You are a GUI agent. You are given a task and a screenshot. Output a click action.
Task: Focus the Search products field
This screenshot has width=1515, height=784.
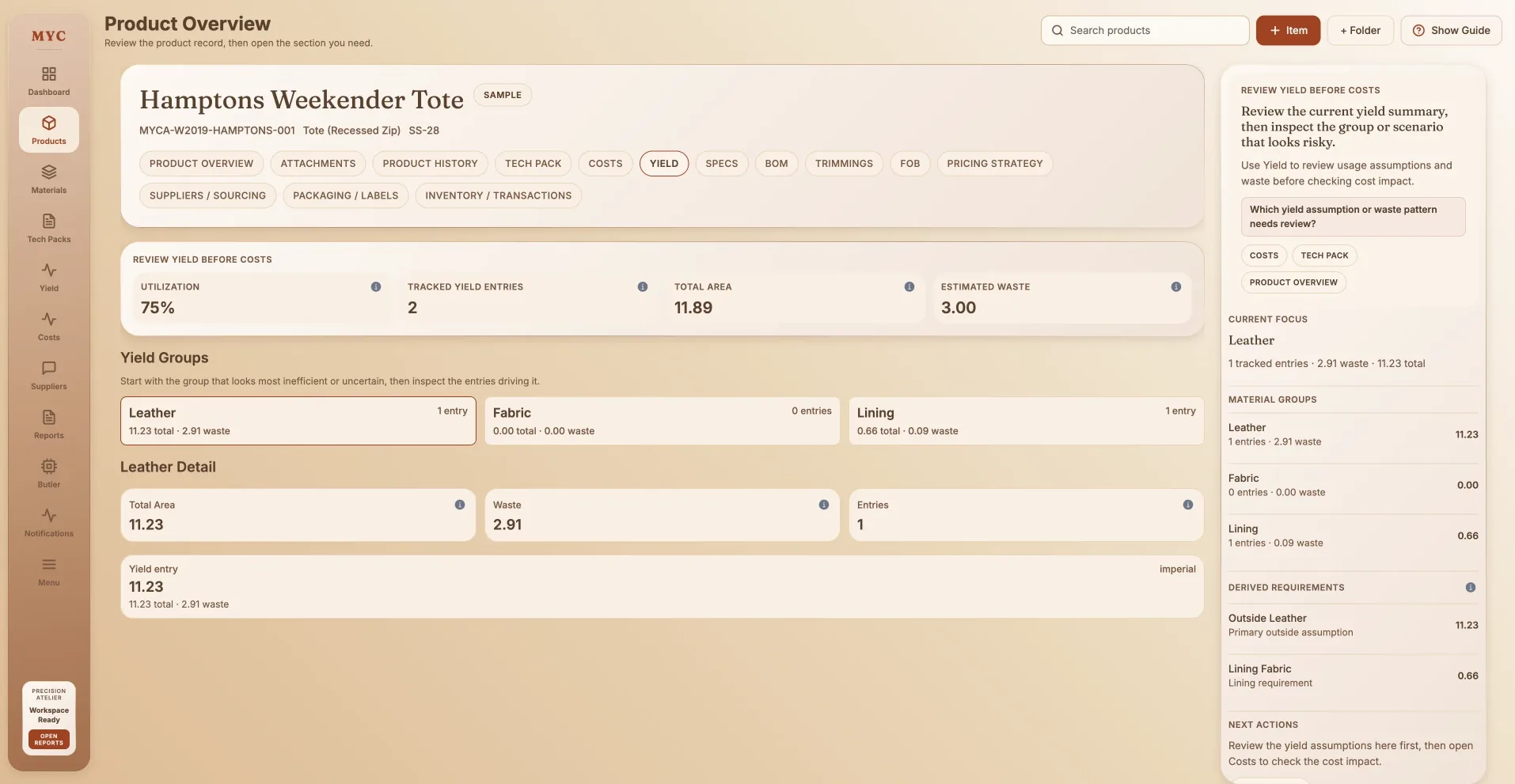pyautogui.click(x=1145, y=30)
